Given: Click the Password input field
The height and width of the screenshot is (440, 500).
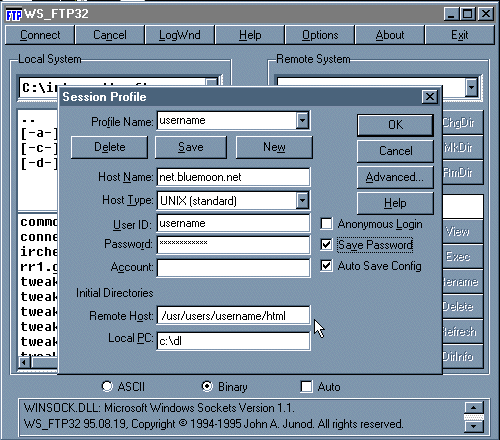Looking at the screenshot, I should point(233,245).
